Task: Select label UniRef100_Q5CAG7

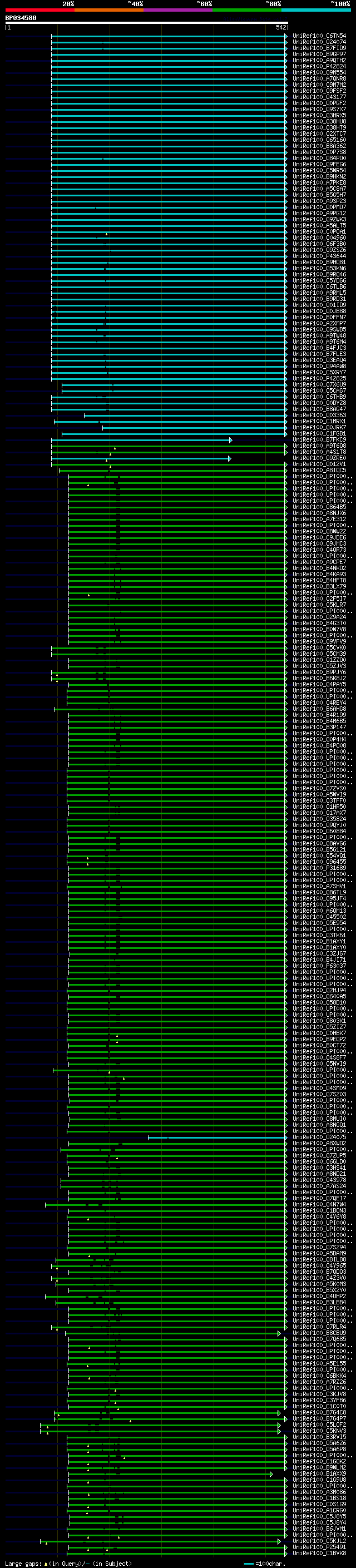Action: point(319,391)
